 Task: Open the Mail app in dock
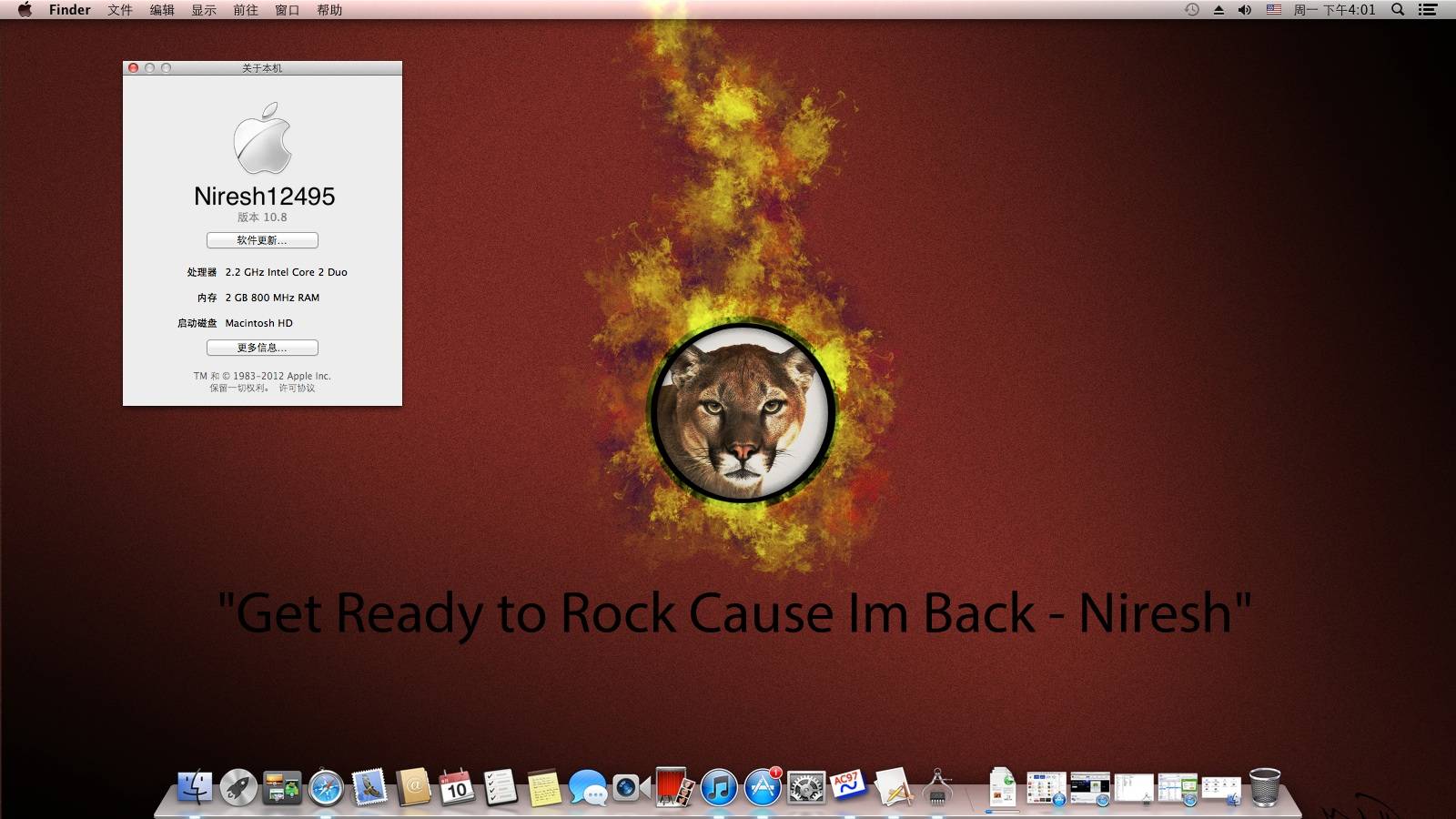369,787
